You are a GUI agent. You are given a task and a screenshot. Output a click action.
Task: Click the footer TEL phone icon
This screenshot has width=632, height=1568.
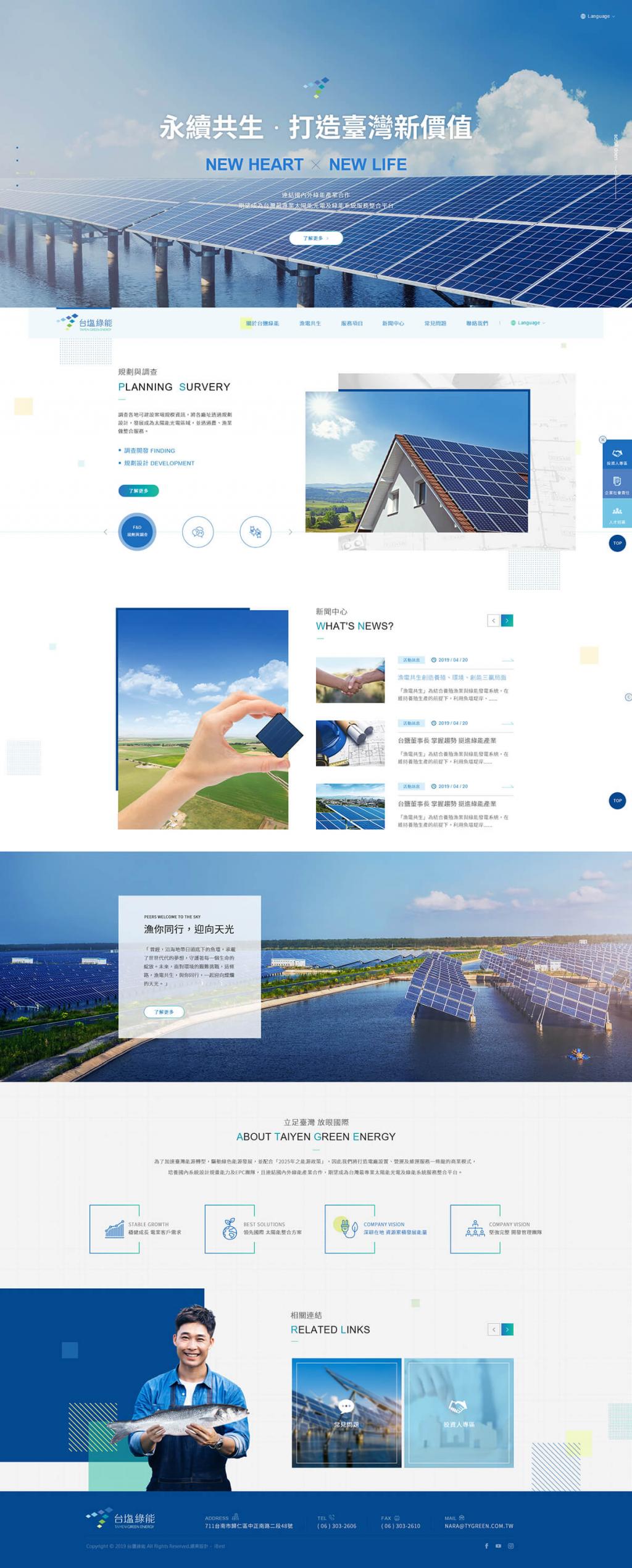tap(331, 1517)
